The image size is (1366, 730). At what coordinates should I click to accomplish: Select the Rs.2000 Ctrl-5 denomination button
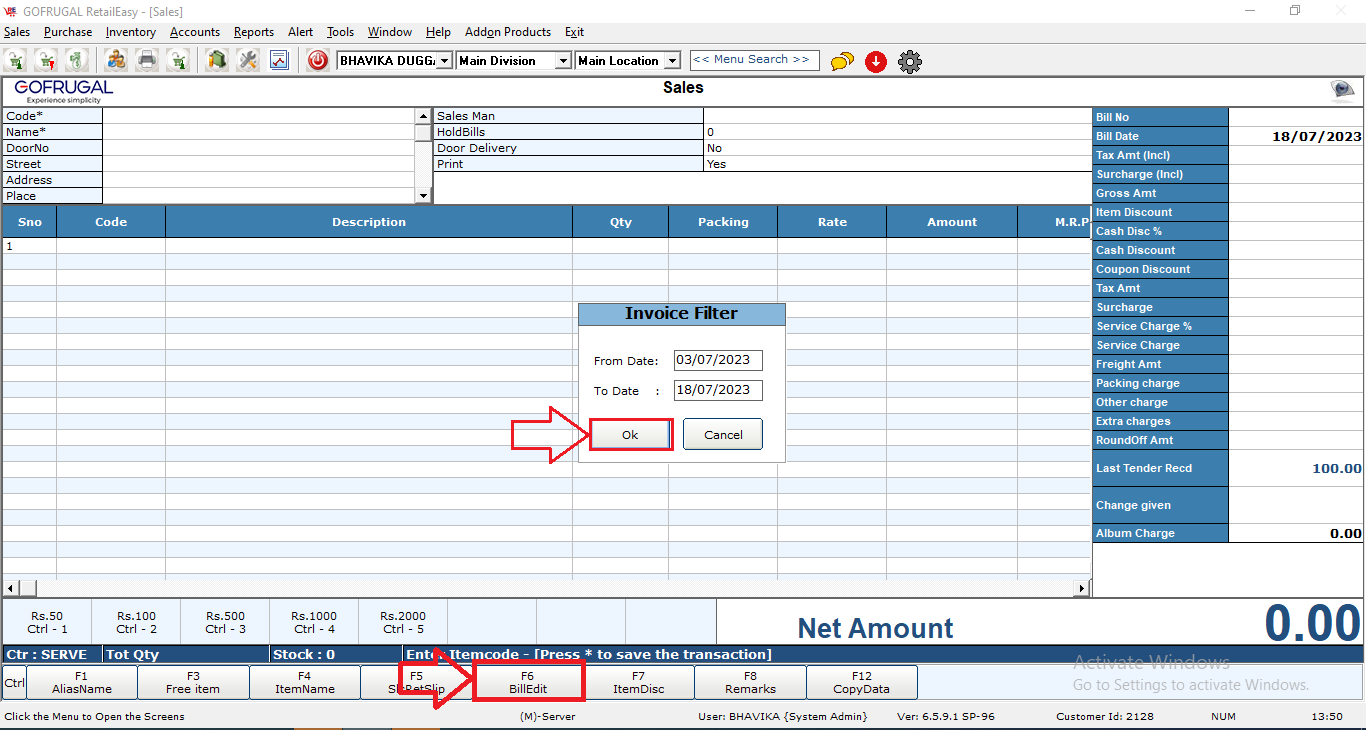coord(403,622)
